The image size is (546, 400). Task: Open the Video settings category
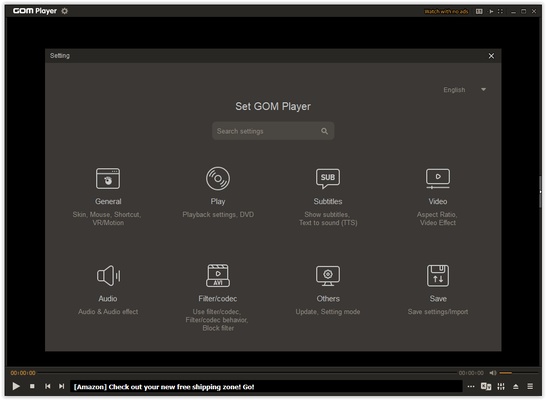[x=438, y=197]
